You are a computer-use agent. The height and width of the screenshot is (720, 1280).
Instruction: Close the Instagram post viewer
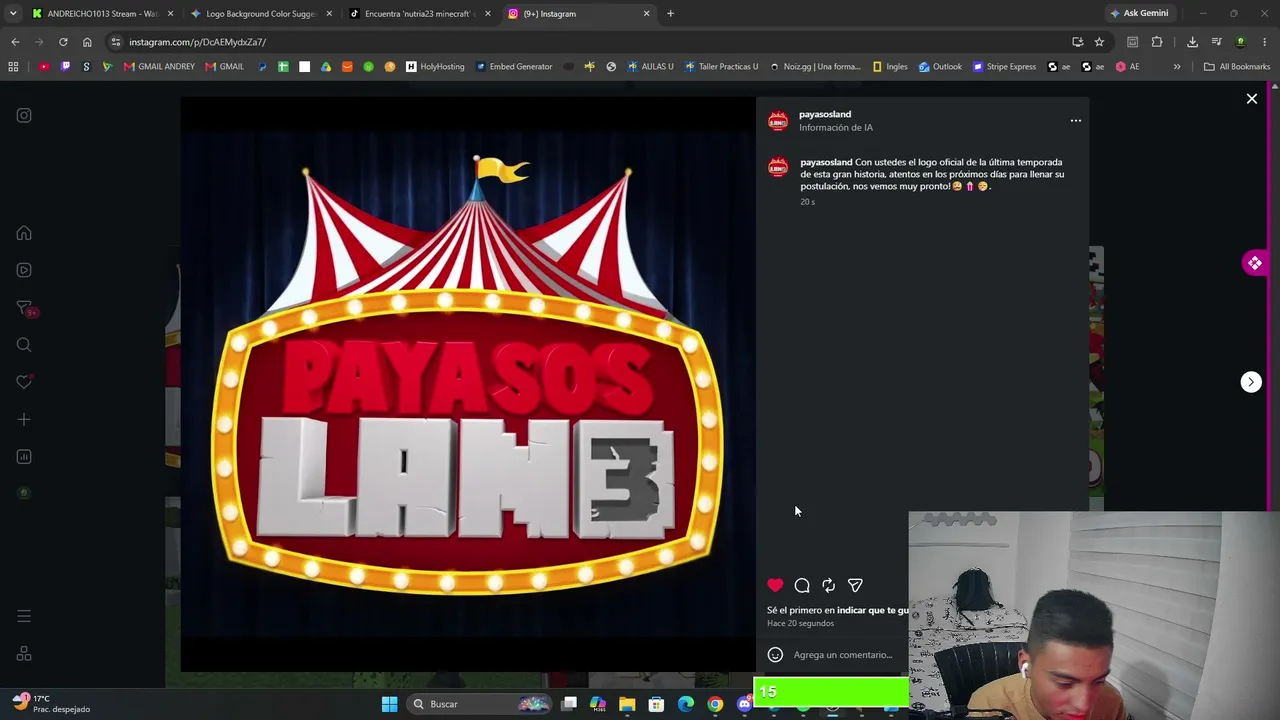coord(1251,99)
